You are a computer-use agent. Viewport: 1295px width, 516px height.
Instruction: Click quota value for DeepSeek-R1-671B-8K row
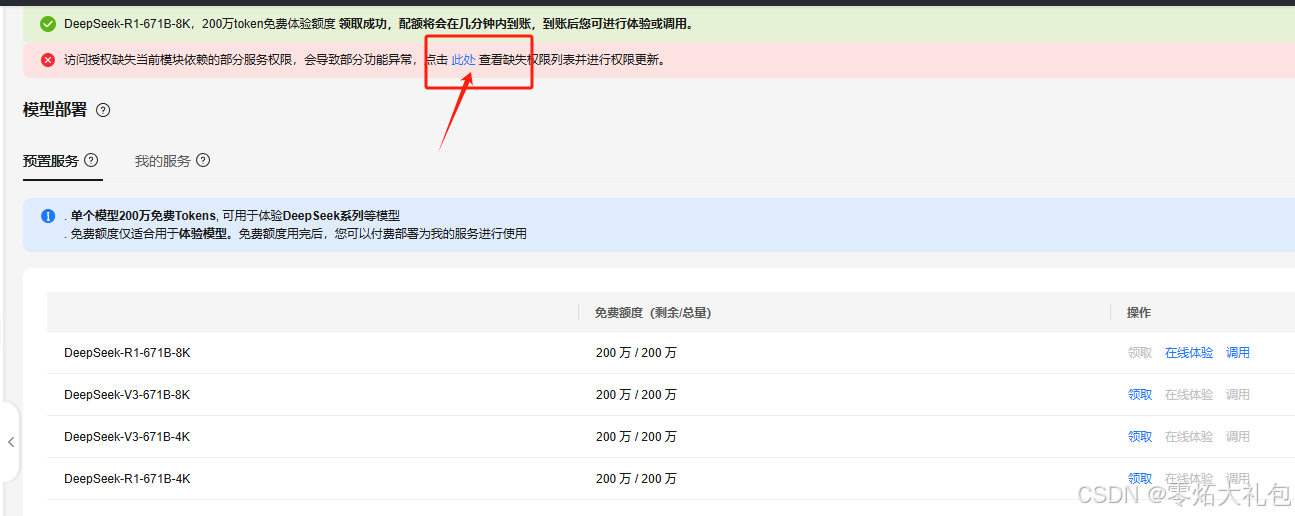tap(636, 353)
